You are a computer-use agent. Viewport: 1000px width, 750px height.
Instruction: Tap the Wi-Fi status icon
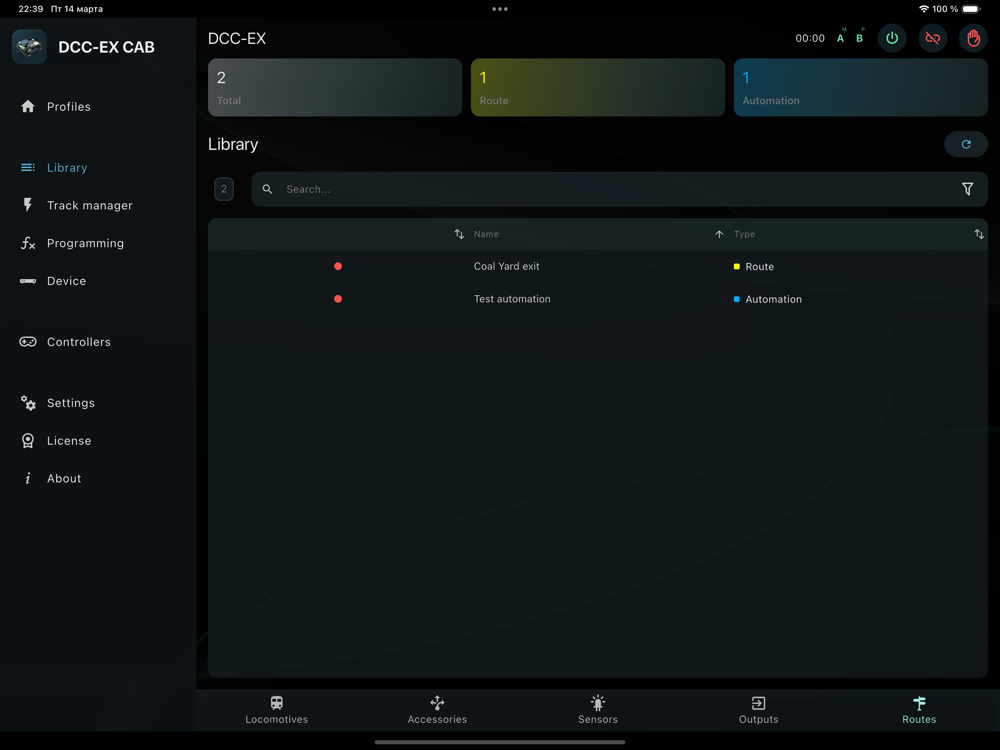pos(923,9)
